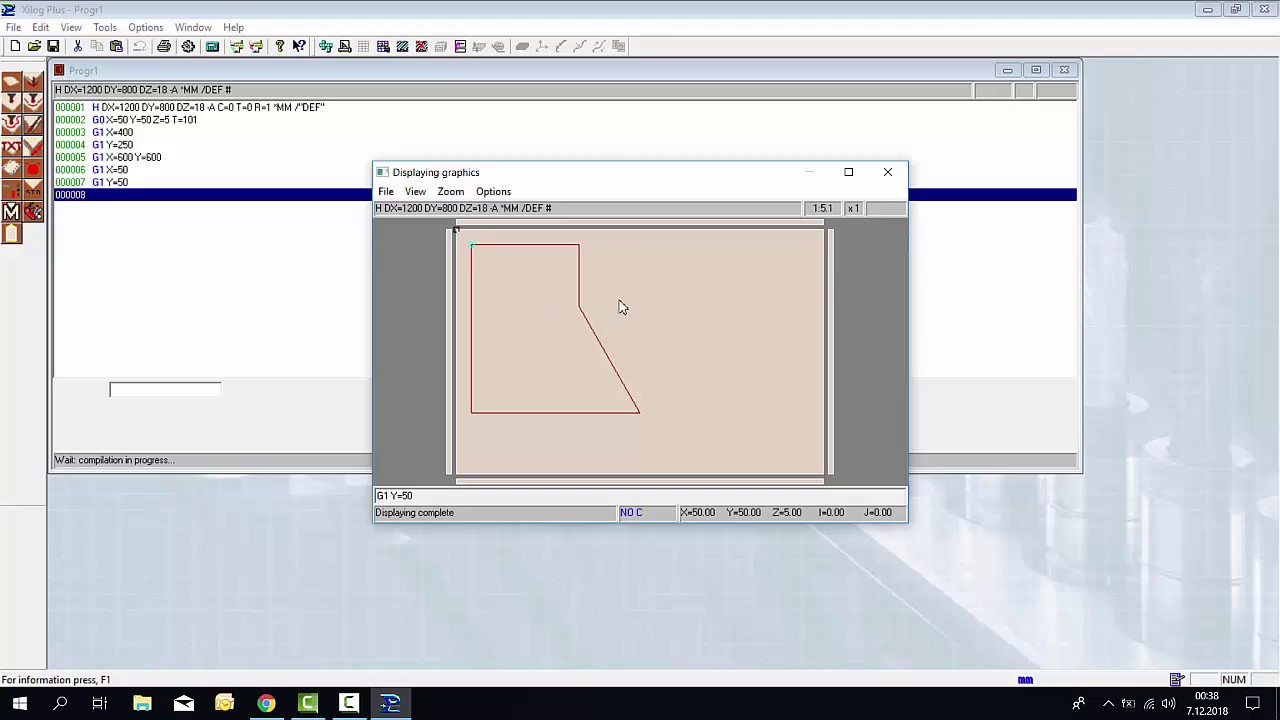The height and width of the screenshot is (720, 1280).
Task: Select highlighted empty line 000008
Action: 565,195
